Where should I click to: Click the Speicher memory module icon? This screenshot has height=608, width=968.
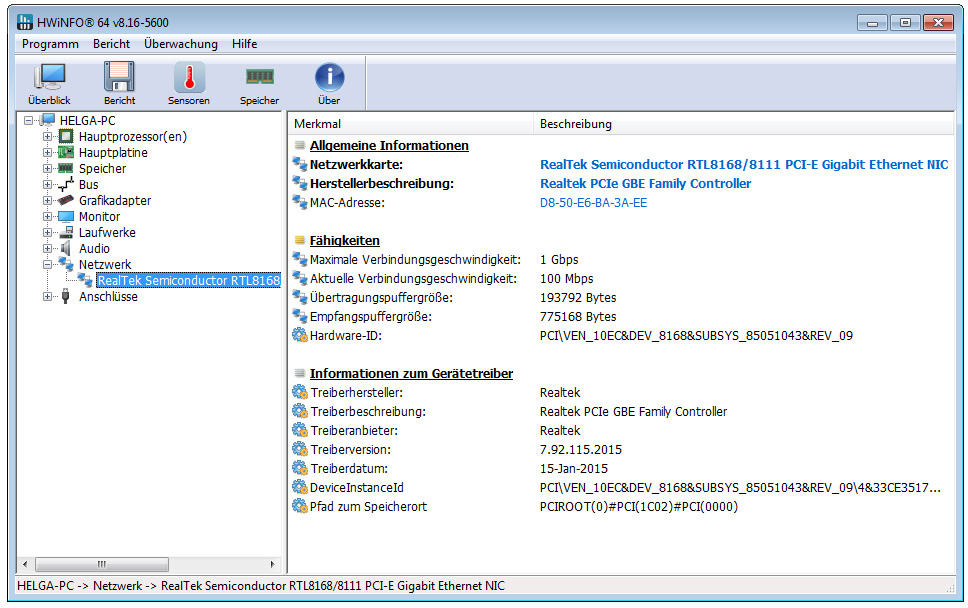tap(259, 78)
